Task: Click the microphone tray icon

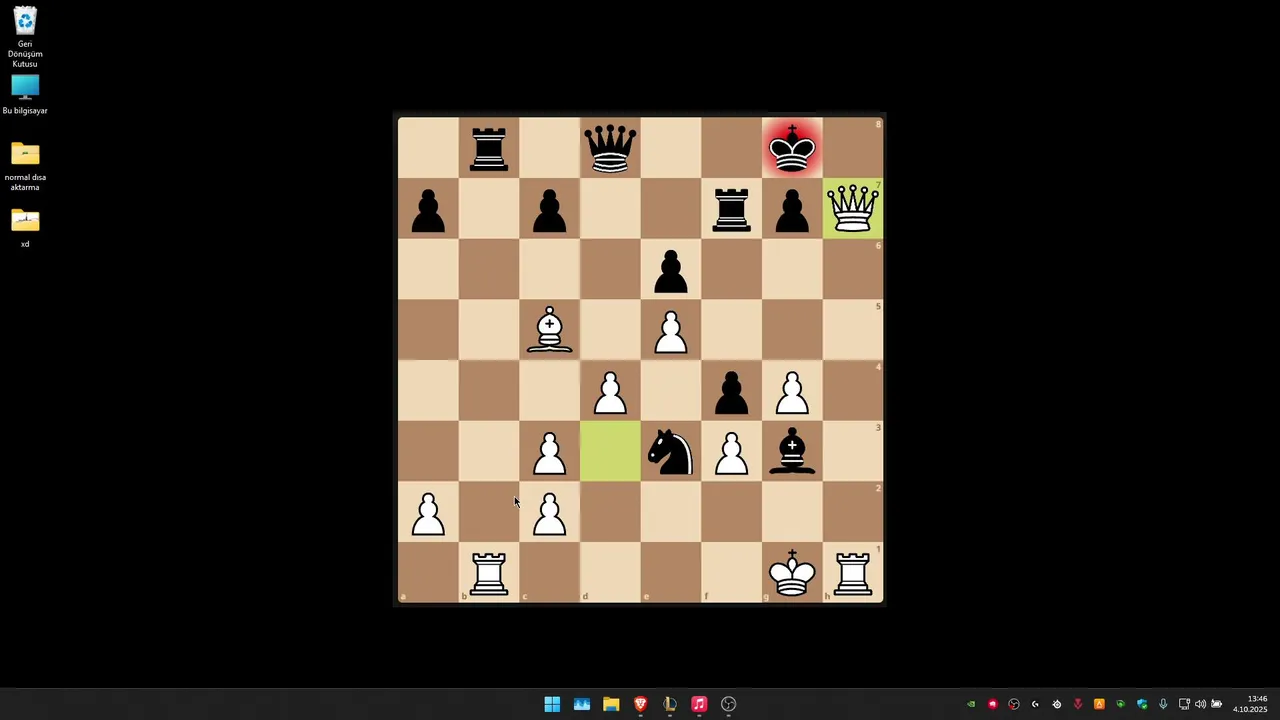Action: (x=1163, y=704)
